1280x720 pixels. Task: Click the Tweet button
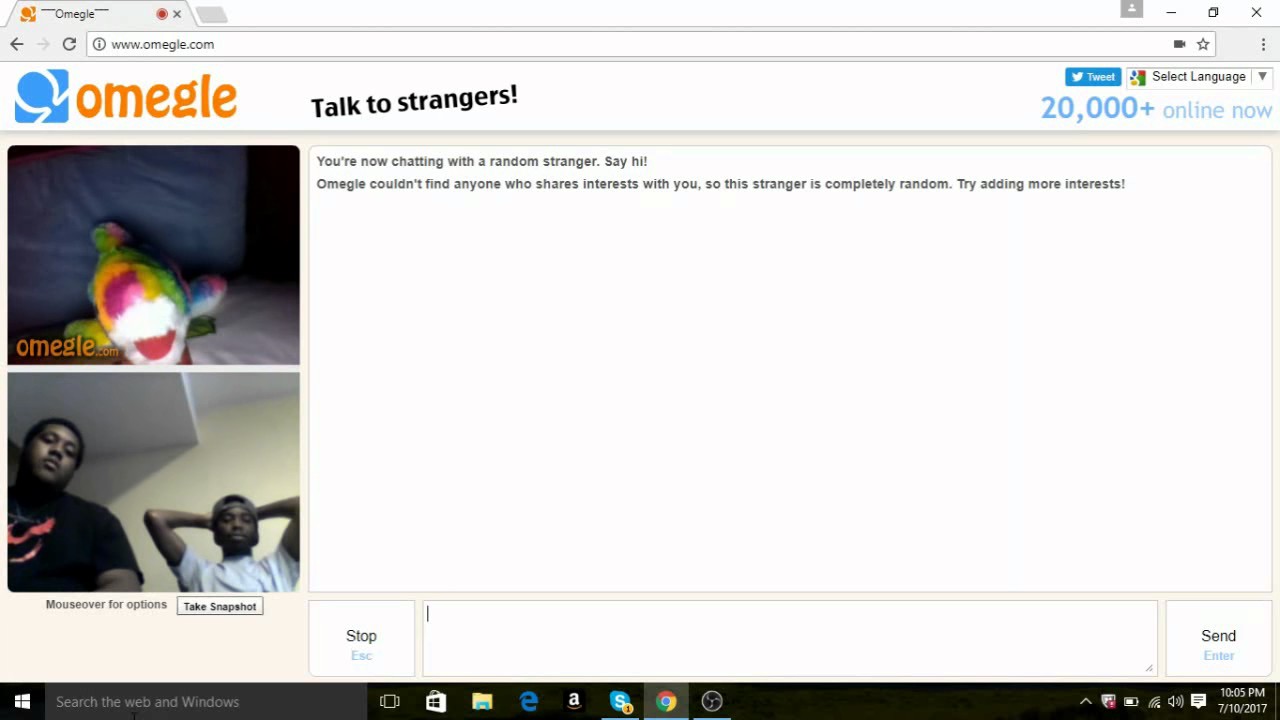[x=1093, y=77]
